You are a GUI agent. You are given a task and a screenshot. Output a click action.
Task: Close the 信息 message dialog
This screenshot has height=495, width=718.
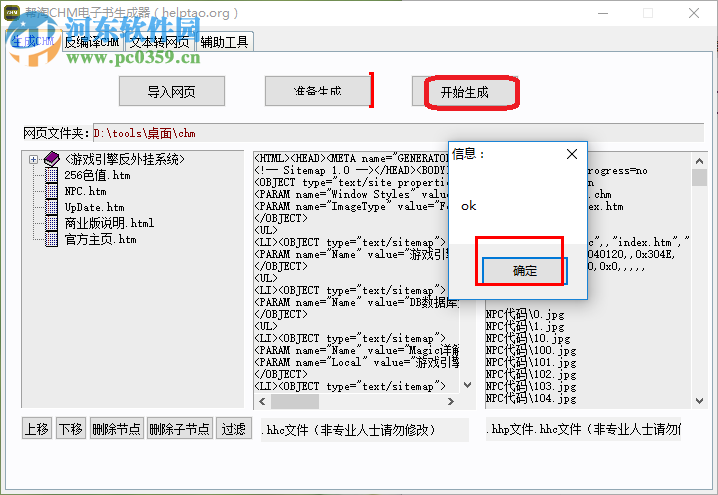coord(572,154)
